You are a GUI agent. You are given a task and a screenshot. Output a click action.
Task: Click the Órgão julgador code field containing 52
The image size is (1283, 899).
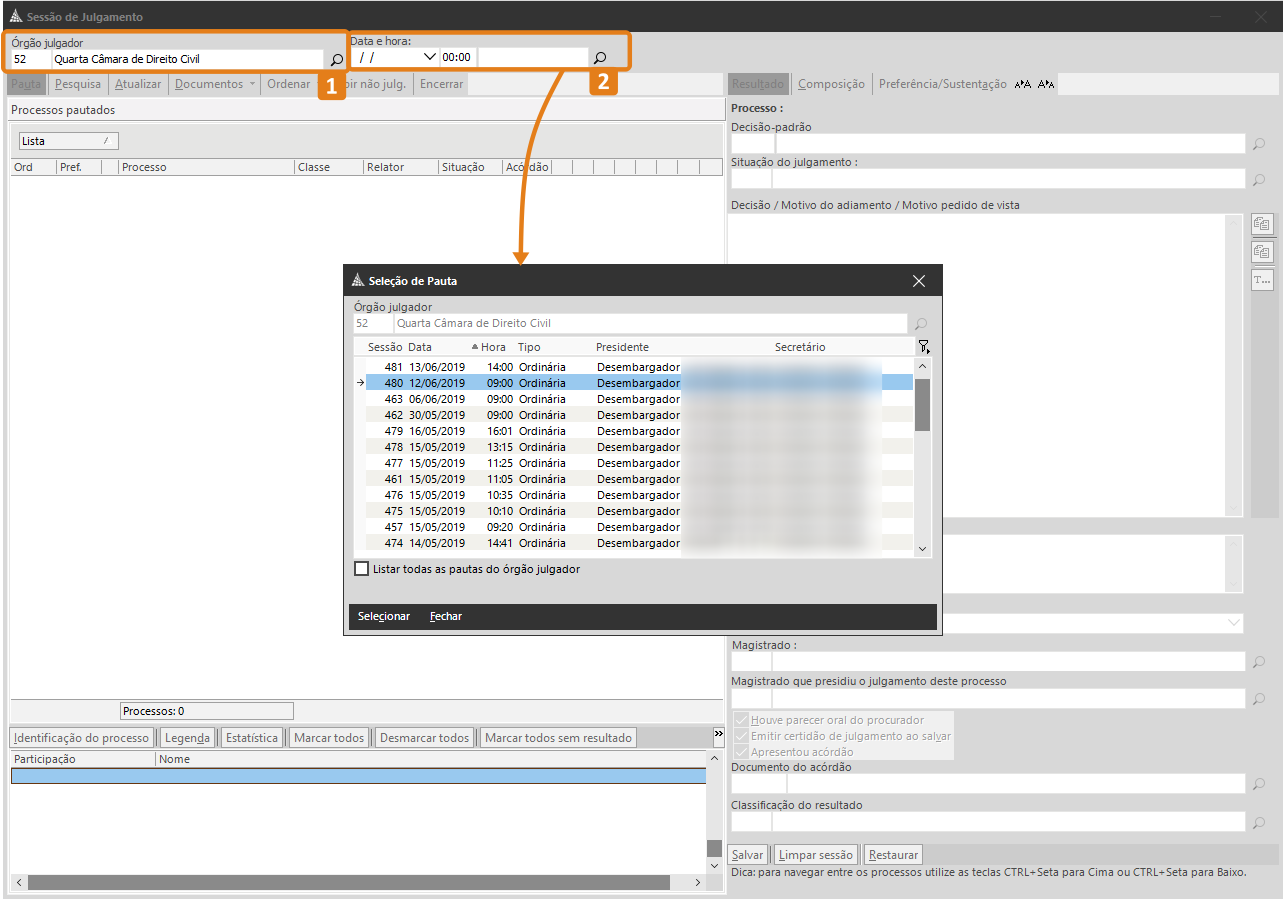(29, 59)
